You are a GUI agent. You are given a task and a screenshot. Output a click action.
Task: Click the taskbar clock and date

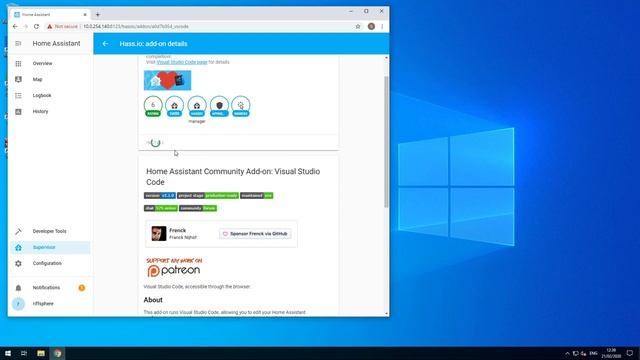tap(611, 353)
